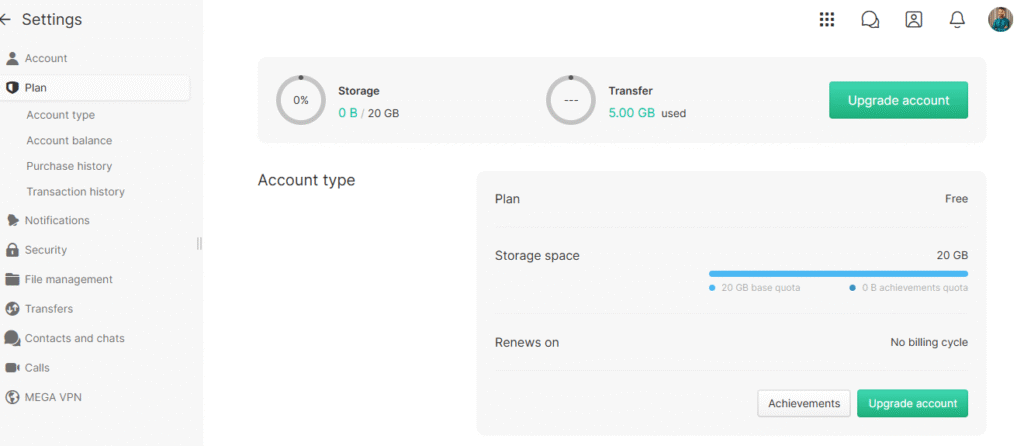Image resolution: width=1024 pixels, height=446 pixels.
Task: Jump to the Purchase history subsection
Action: [69, 166]
